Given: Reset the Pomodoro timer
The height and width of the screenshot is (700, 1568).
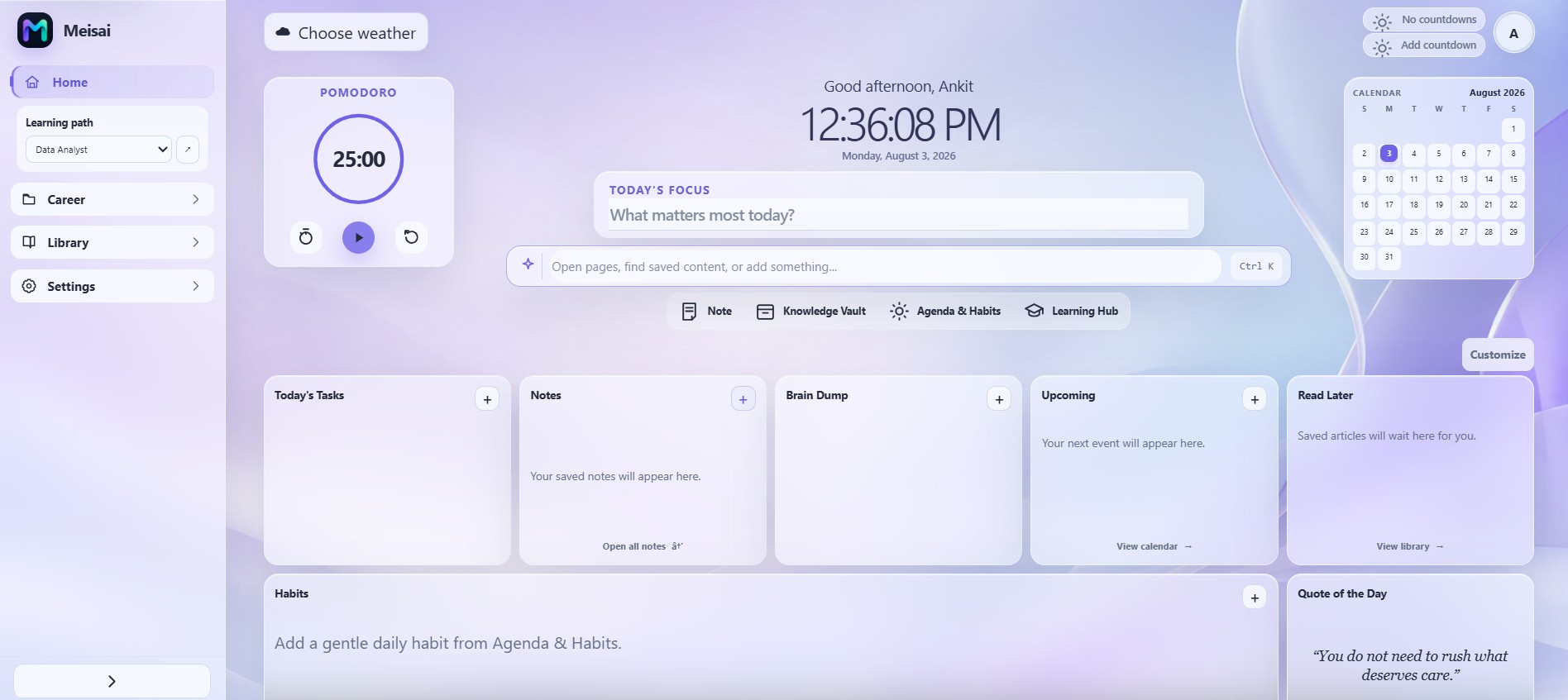Looking at the screenshot, I should click(411, 237).
